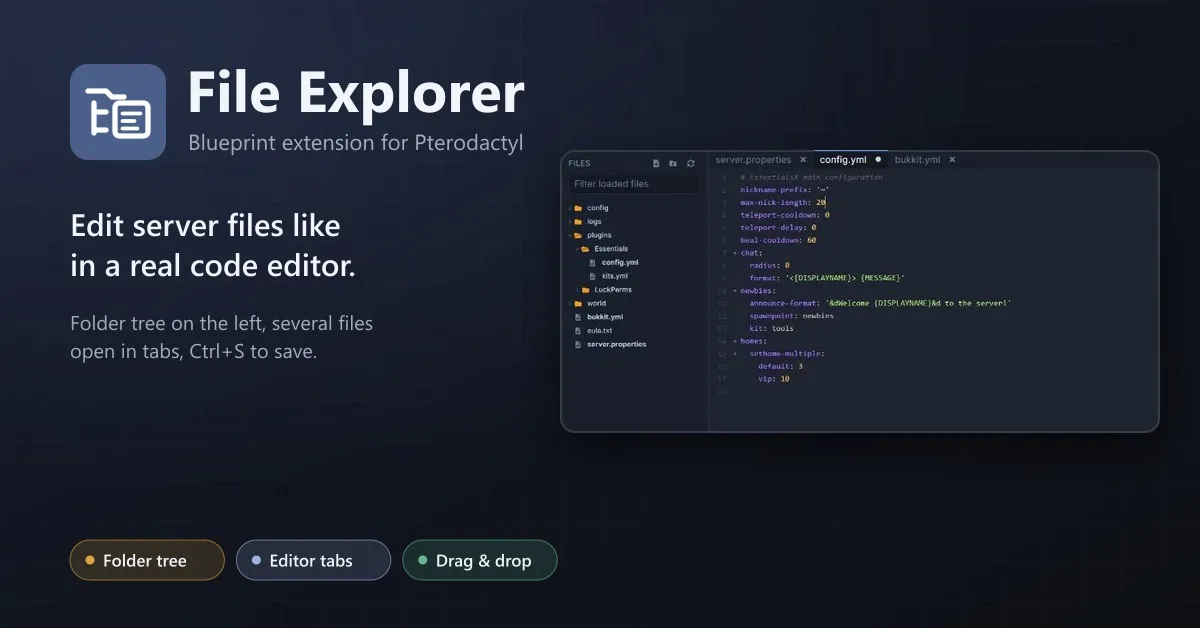The height and width of the screenshot is (628, 1200).
Task: Click the Editor tabs badge
Action: (x=313, y=560)
